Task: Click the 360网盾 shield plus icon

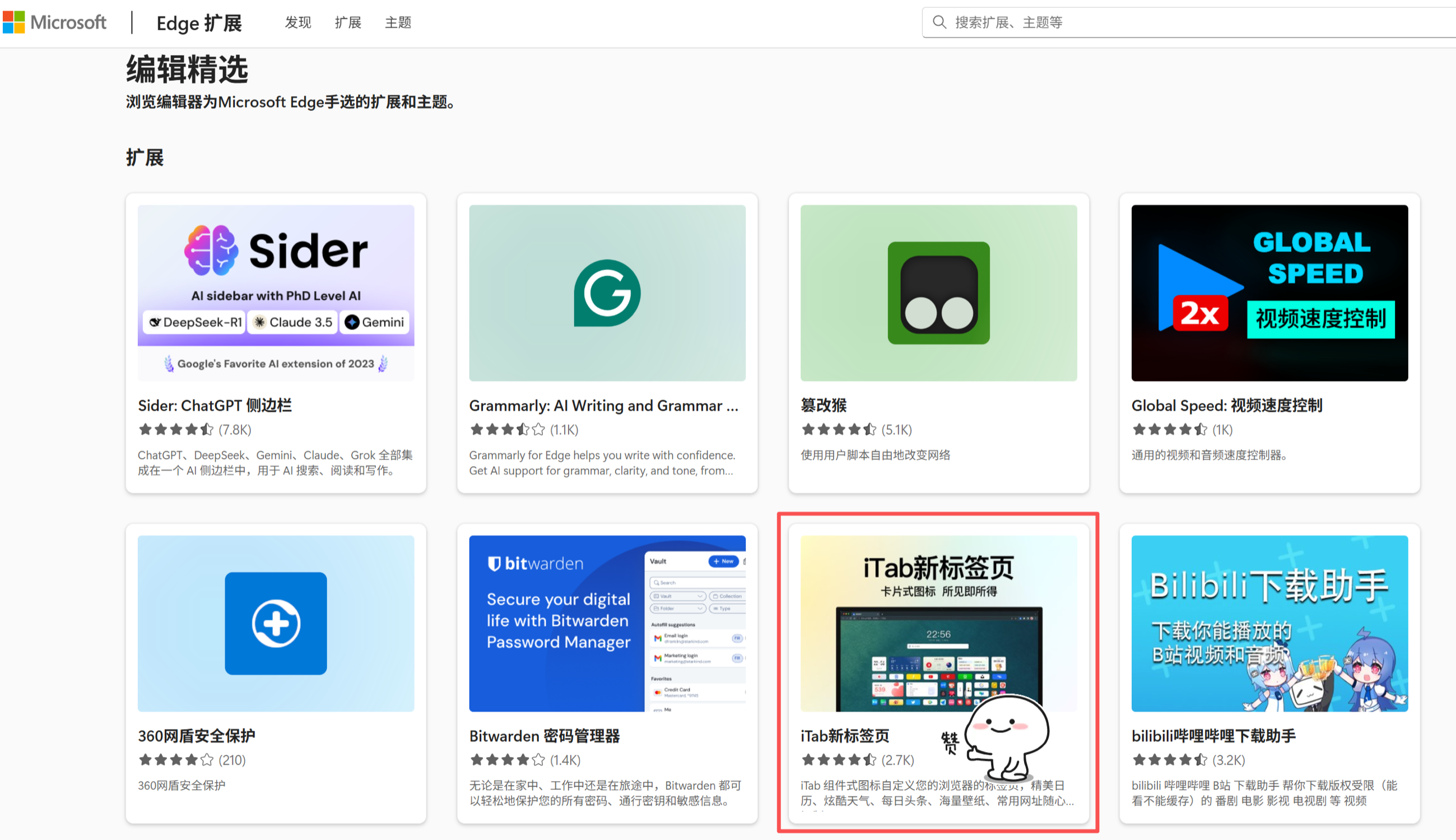Action: 276,623
